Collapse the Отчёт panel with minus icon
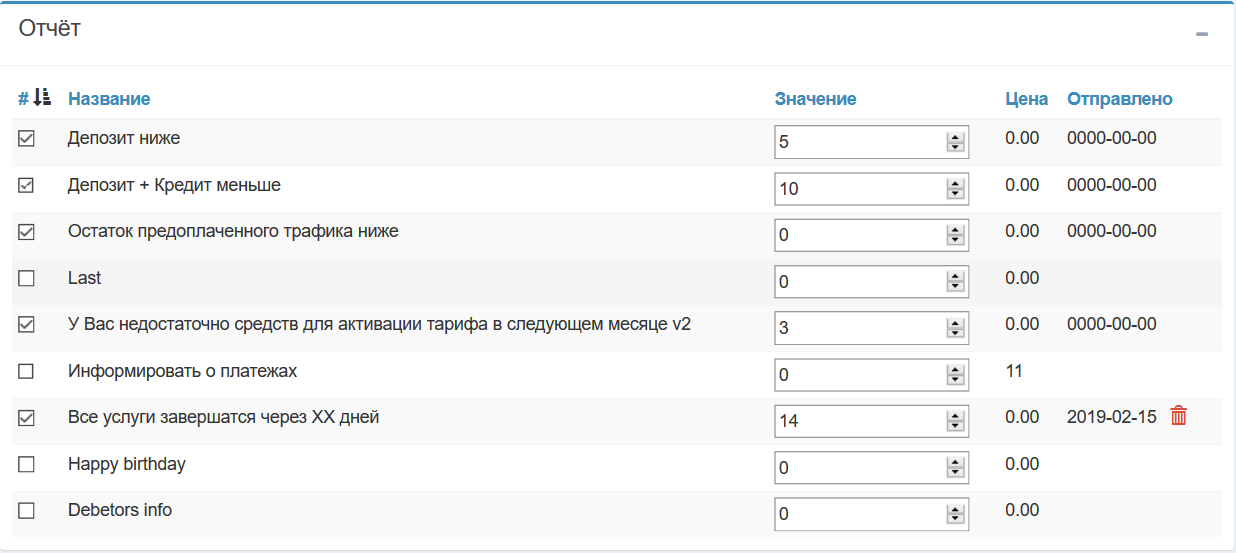Image resolution: width=1236 pixels, height=553 pixels. (x=1201, y=34)
